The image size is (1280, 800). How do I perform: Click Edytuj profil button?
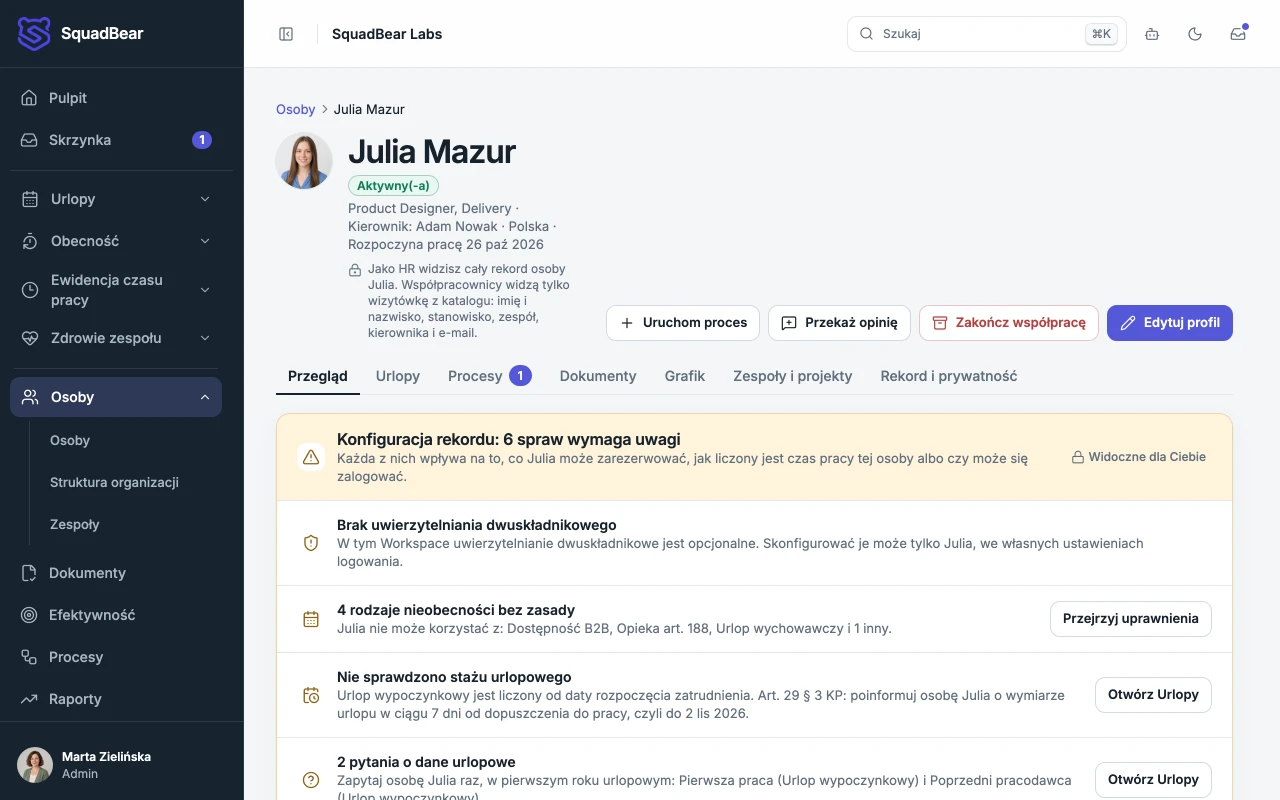tap(1170, 323)
